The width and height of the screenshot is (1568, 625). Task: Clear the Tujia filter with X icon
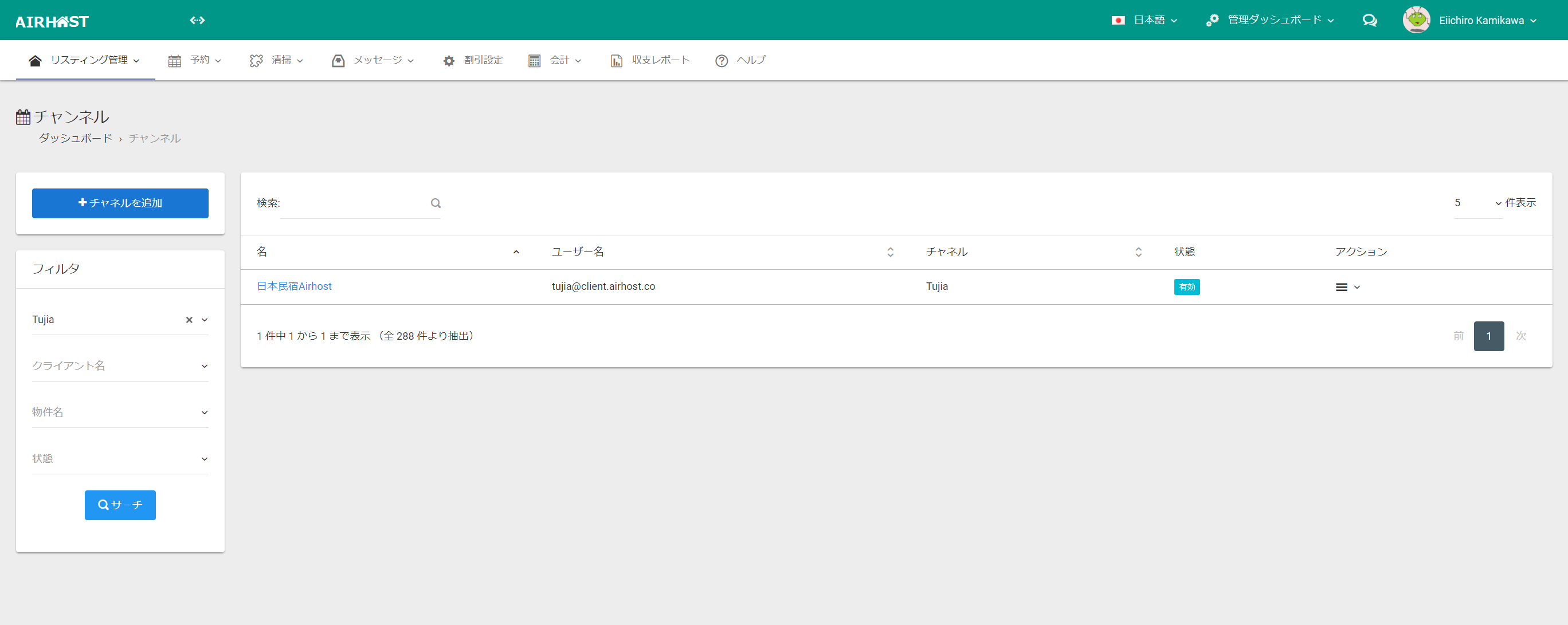tap(189, 320)
